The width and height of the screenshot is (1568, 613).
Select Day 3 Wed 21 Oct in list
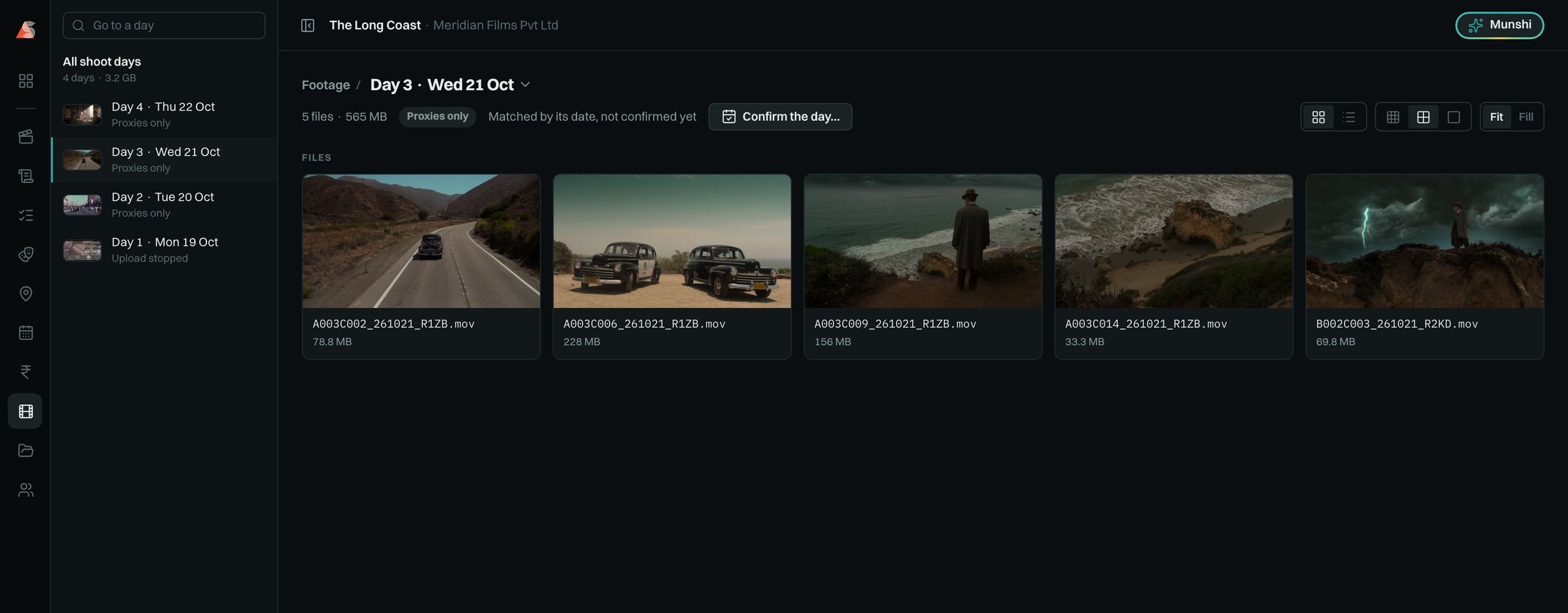pos(165,159)
